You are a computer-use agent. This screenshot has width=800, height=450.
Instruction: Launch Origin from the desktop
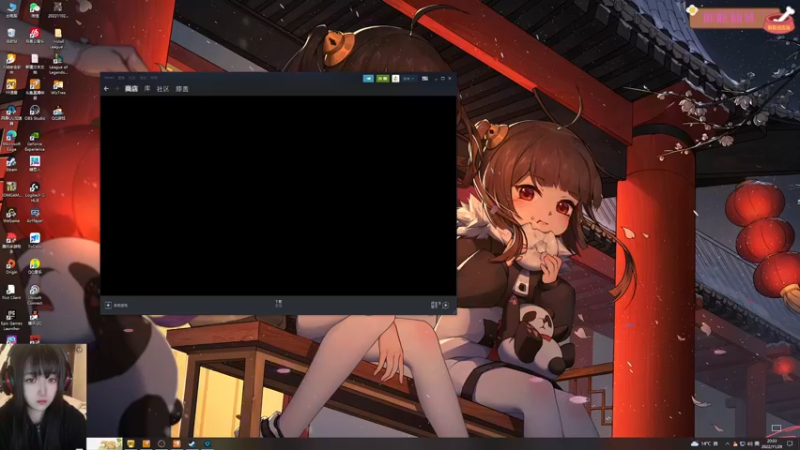pos(11,267)
